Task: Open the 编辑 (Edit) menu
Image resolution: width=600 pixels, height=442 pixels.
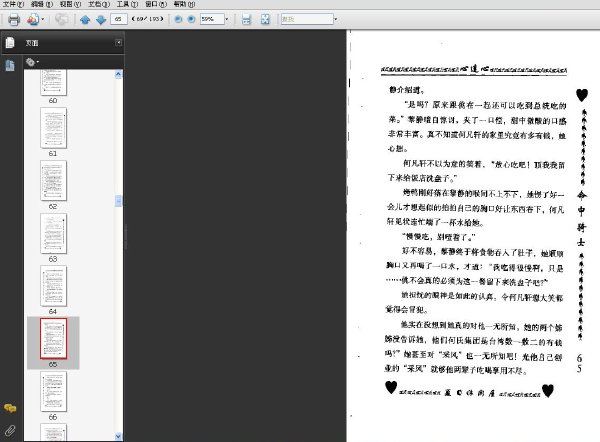Action: pyautogui.click(x=41, y=4)
